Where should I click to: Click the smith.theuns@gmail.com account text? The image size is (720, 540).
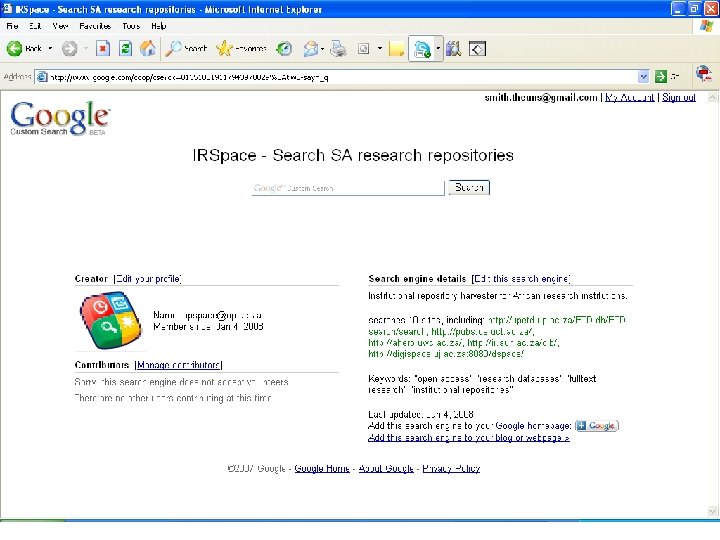click(x=541, y=97)
